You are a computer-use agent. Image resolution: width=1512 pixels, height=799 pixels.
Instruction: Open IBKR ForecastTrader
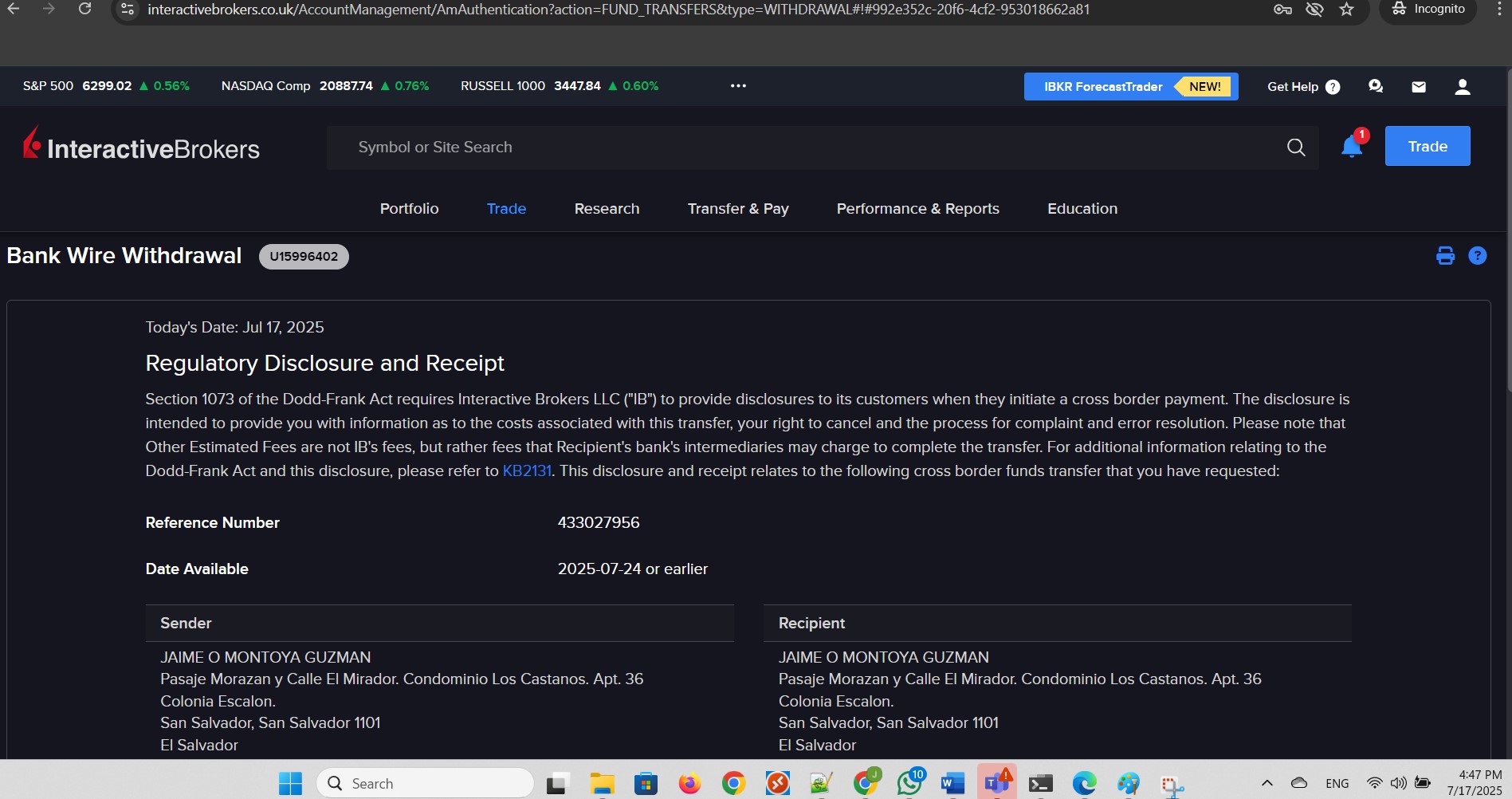point(1130,87)
